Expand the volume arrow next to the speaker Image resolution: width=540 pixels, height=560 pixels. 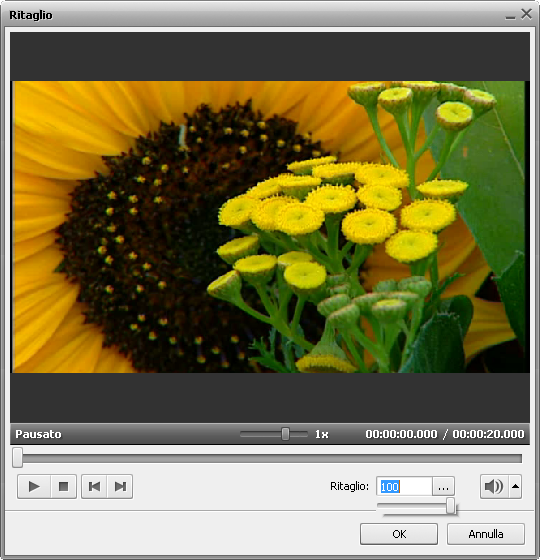pyautogui.click(x=515, y=486)
